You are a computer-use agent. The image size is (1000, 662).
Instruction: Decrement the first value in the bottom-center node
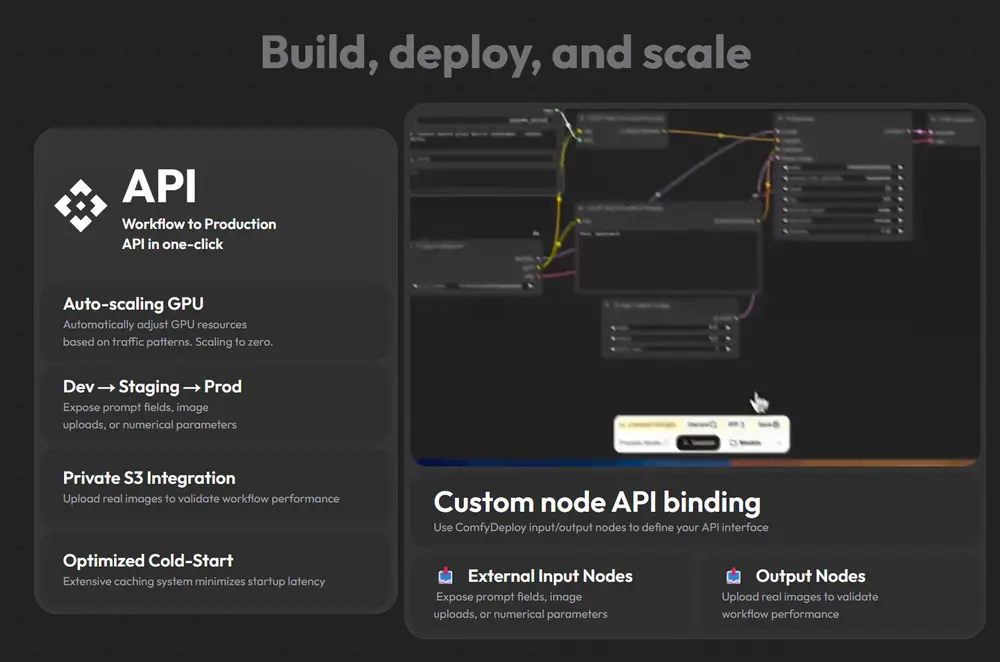[x=612, y=327]
